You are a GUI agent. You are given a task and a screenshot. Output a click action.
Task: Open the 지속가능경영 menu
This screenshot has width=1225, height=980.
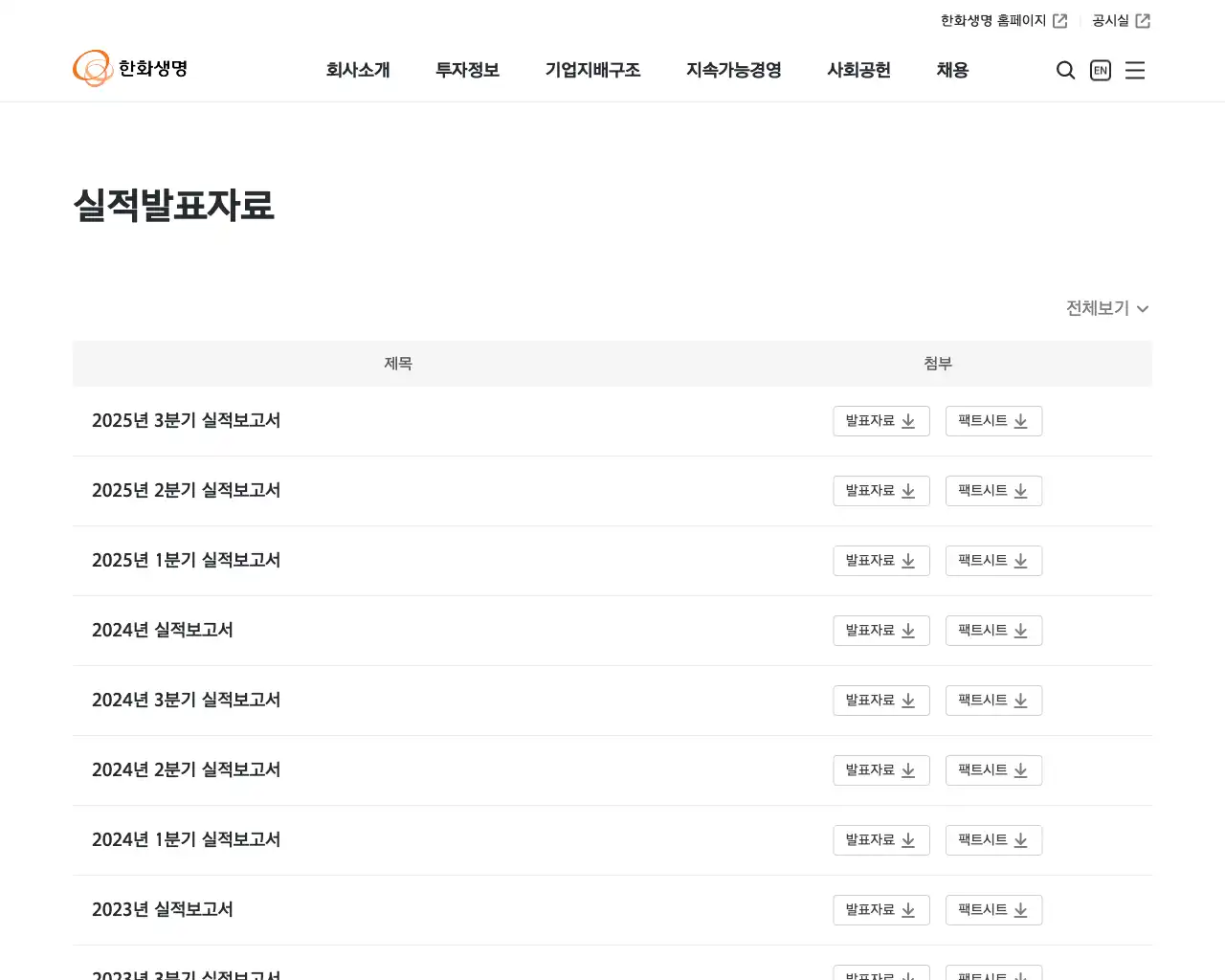tap(733, 70)
